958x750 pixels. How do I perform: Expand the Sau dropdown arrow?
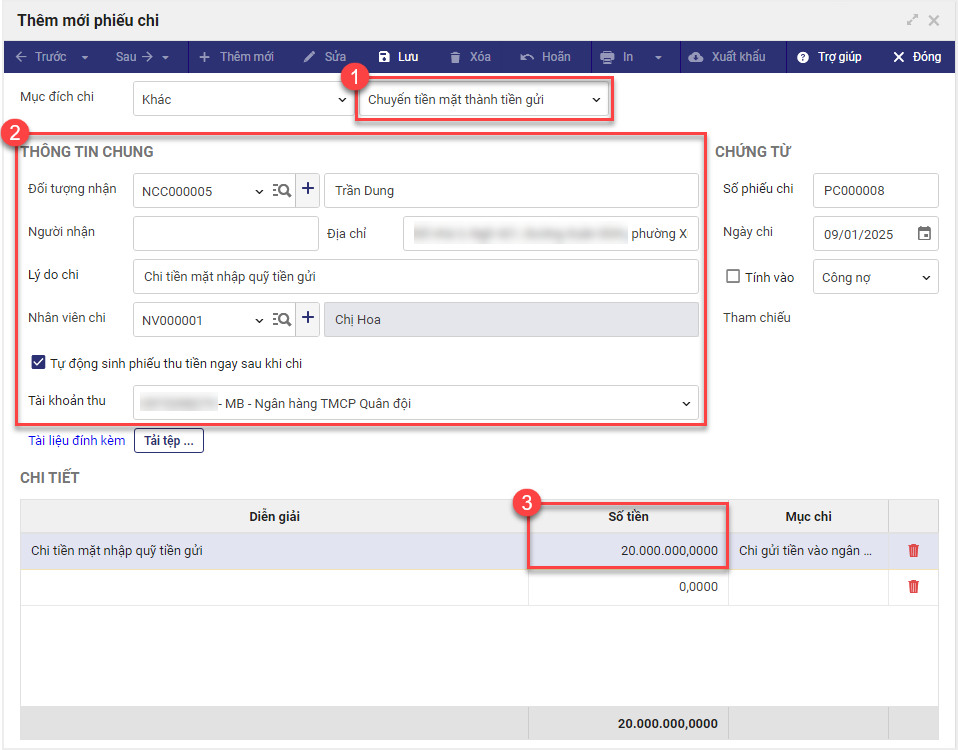coord(166,57)
